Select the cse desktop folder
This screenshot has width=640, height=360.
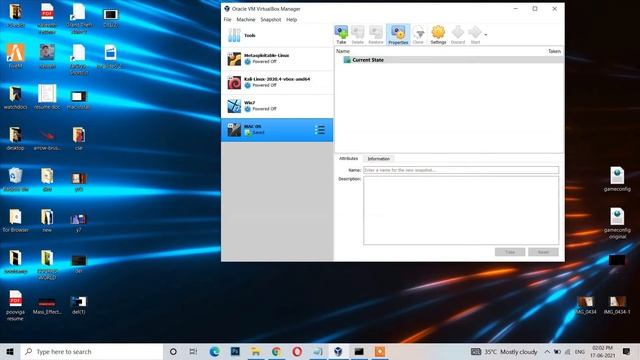(79, 139)
